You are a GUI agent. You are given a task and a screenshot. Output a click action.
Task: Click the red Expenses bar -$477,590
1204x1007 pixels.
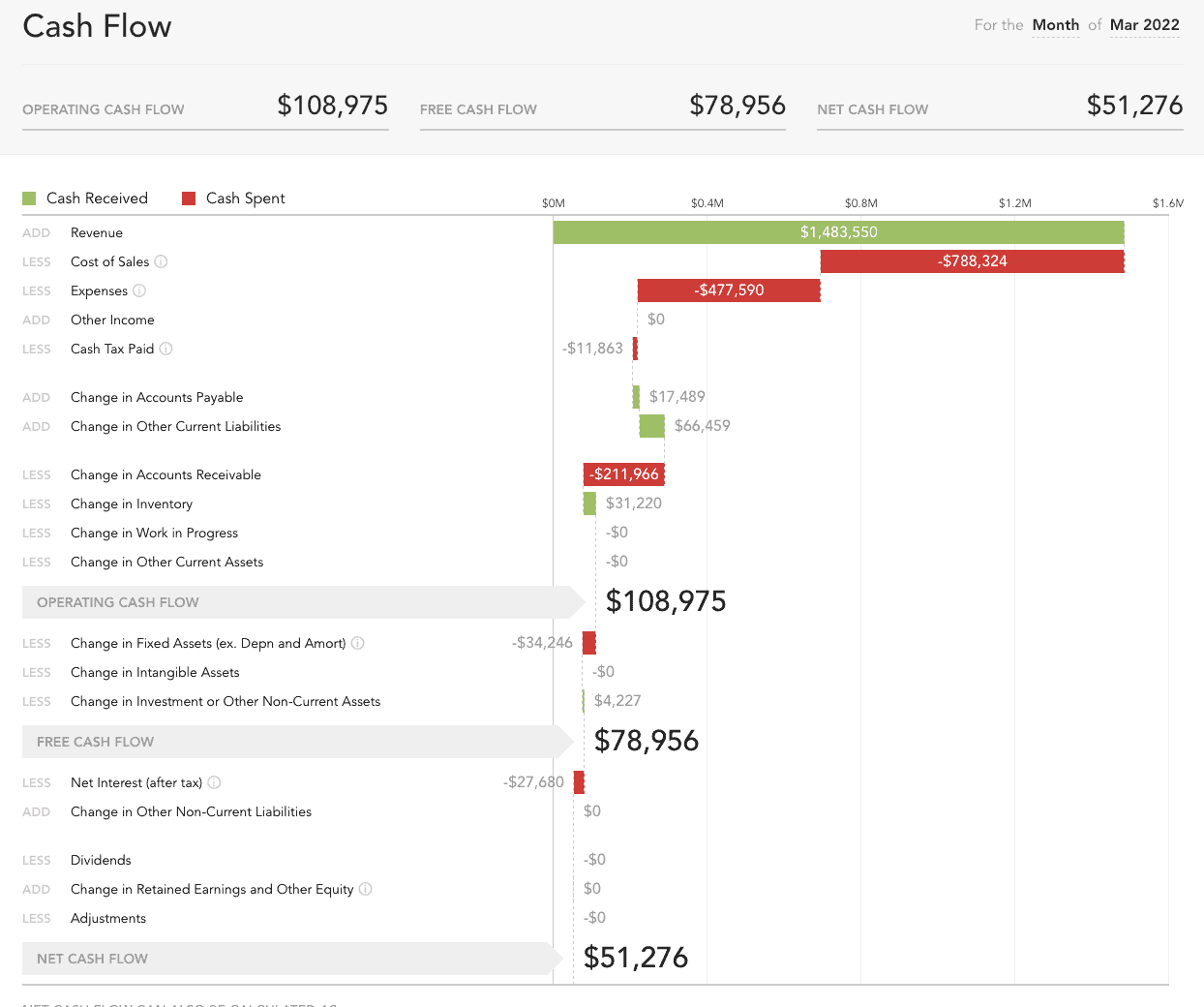[x=729, y=290]
